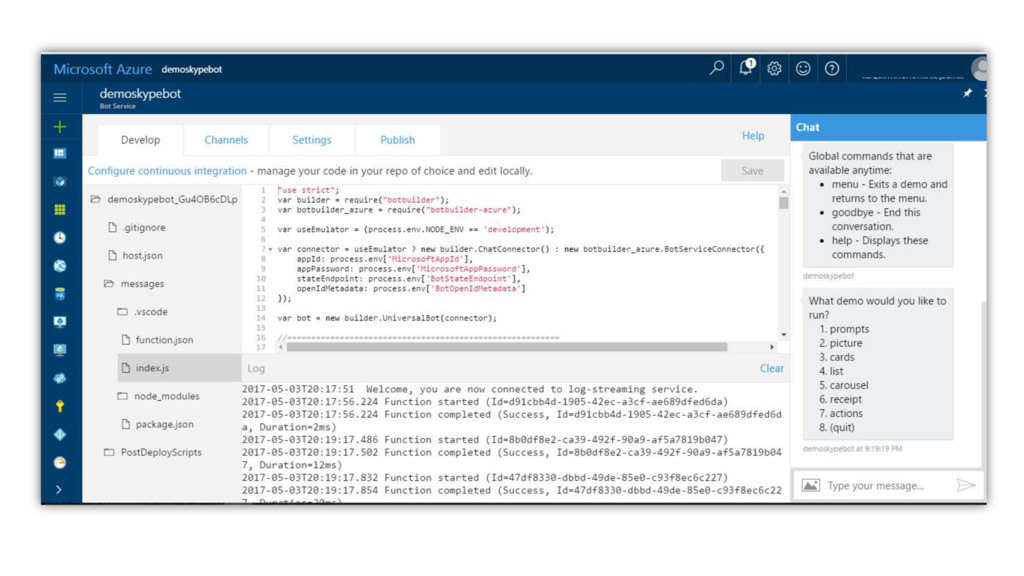Screen dimensions: 1024x576
Task: Click the chat panel vertical scrollbar
Action: tap(984, 385)
